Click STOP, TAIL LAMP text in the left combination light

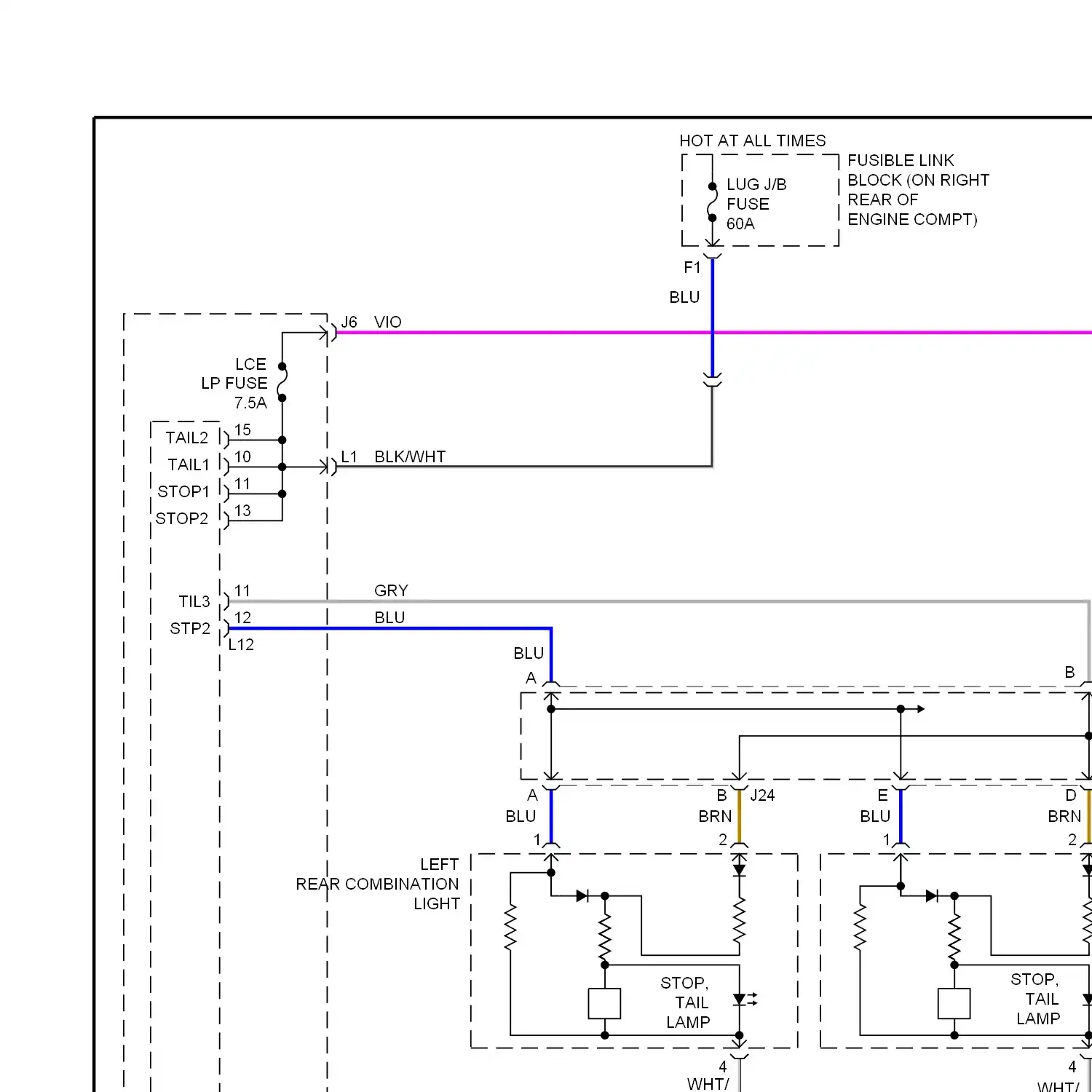point(685,1002)
